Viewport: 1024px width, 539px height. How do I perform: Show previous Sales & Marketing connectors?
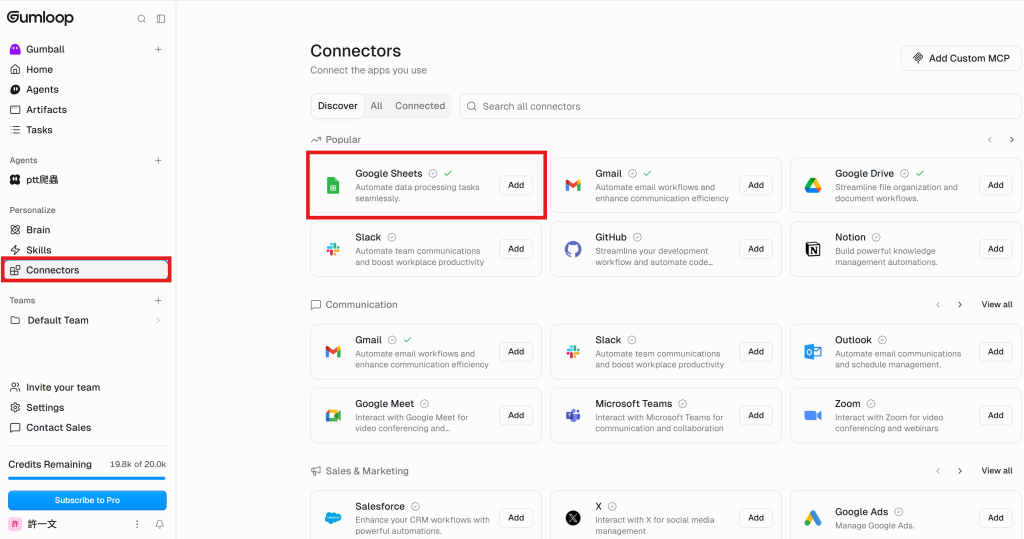pos(938,471)
